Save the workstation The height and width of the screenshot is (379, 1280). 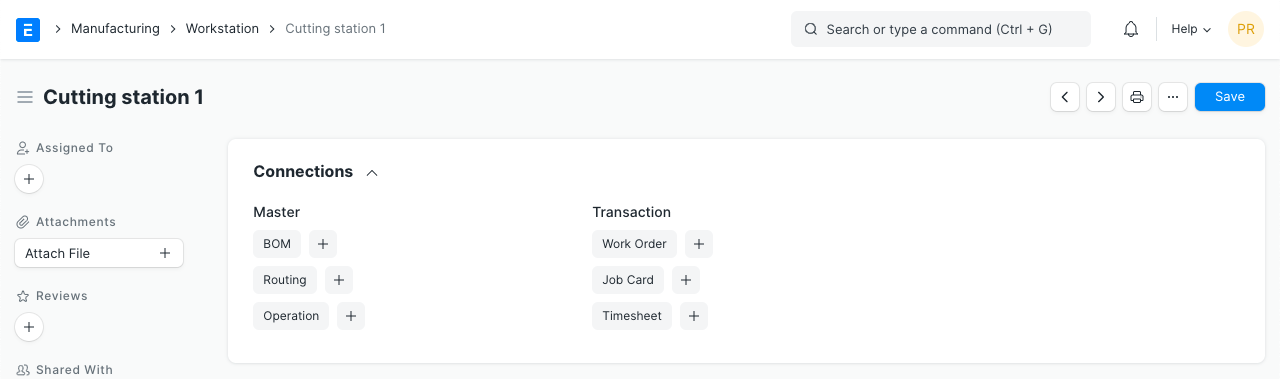(1230, 97)
